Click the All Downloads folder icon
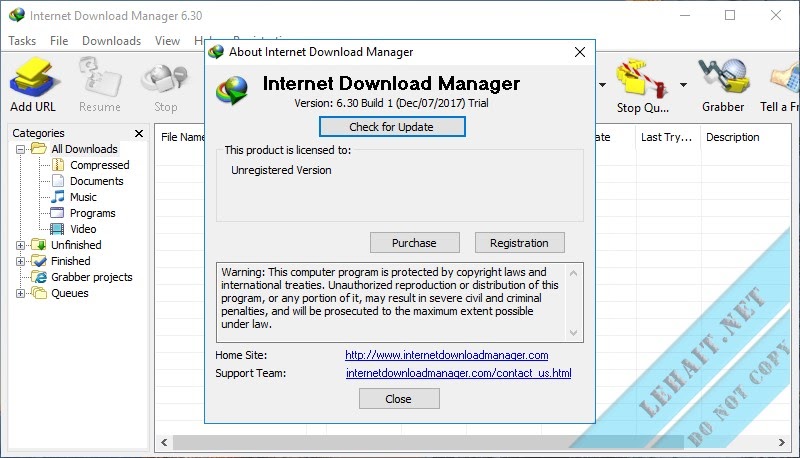 point(39,149)
